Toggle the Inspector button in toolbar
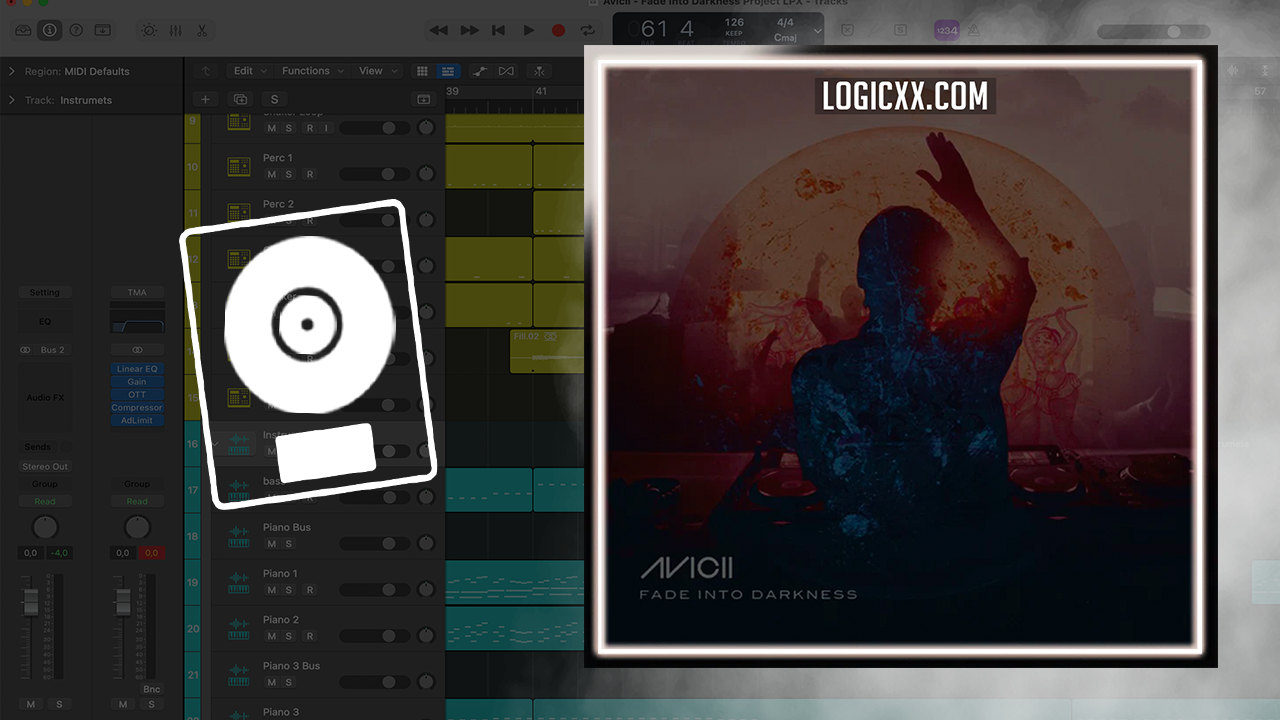The width and height of the screenshot is (1280, 720). 49,30
